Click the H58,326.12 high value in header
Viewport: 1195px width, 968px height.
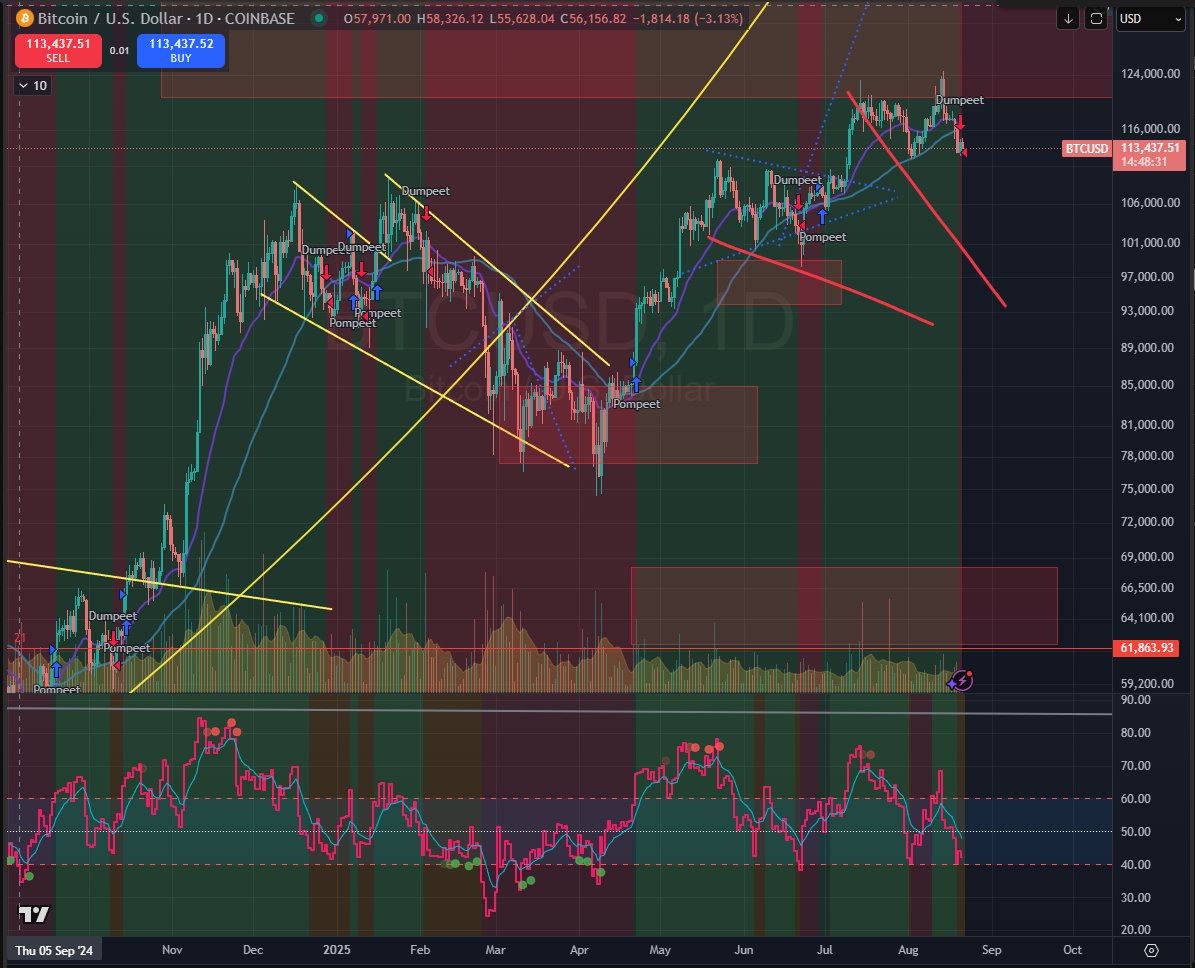click(450, 18)
